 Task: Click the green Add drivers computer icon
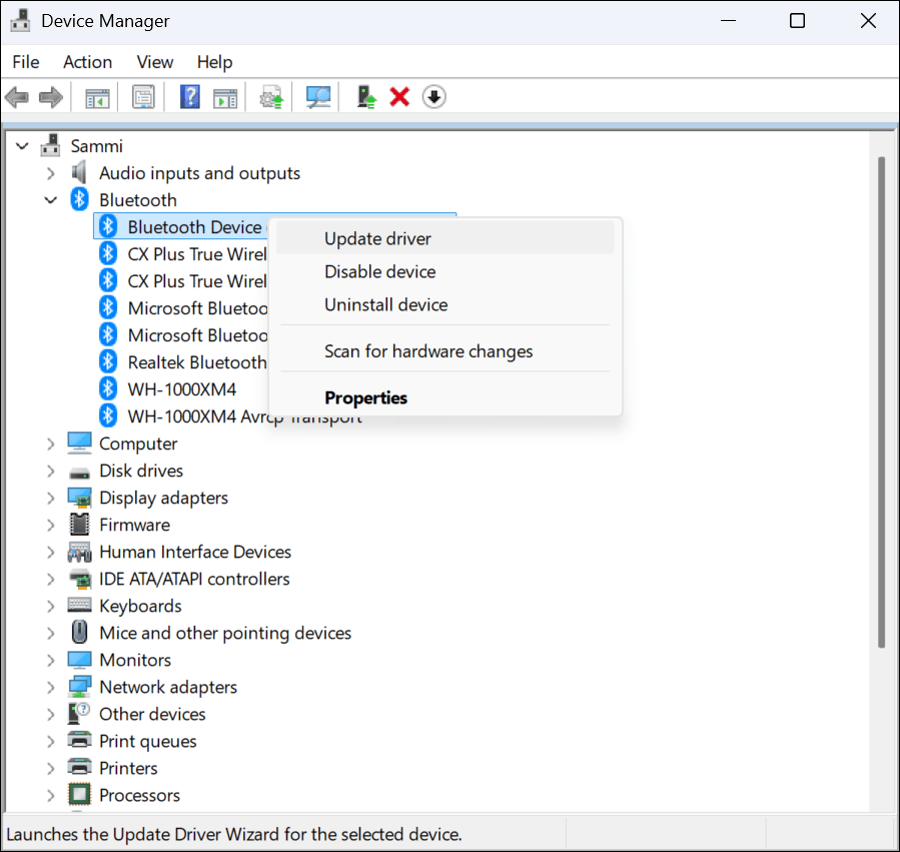[367, 97]
